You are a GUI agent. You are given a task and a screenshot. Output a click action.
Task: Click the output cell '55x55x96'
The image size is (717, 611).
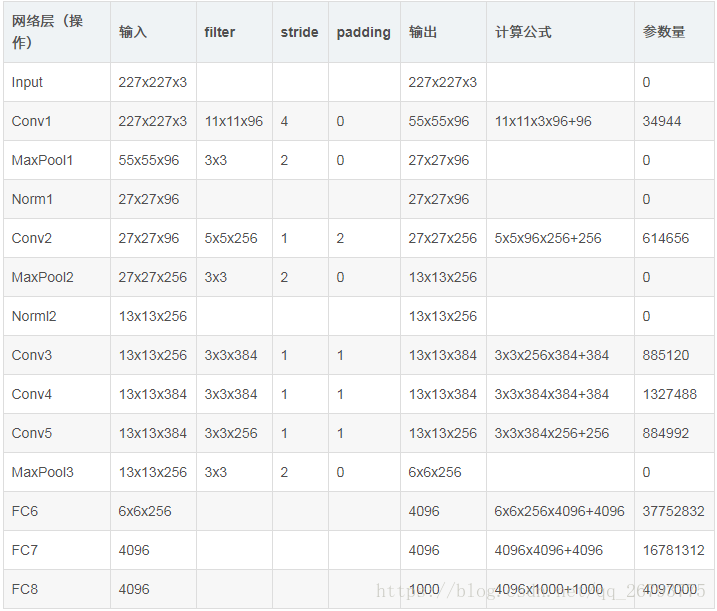[x=439, y=121]
